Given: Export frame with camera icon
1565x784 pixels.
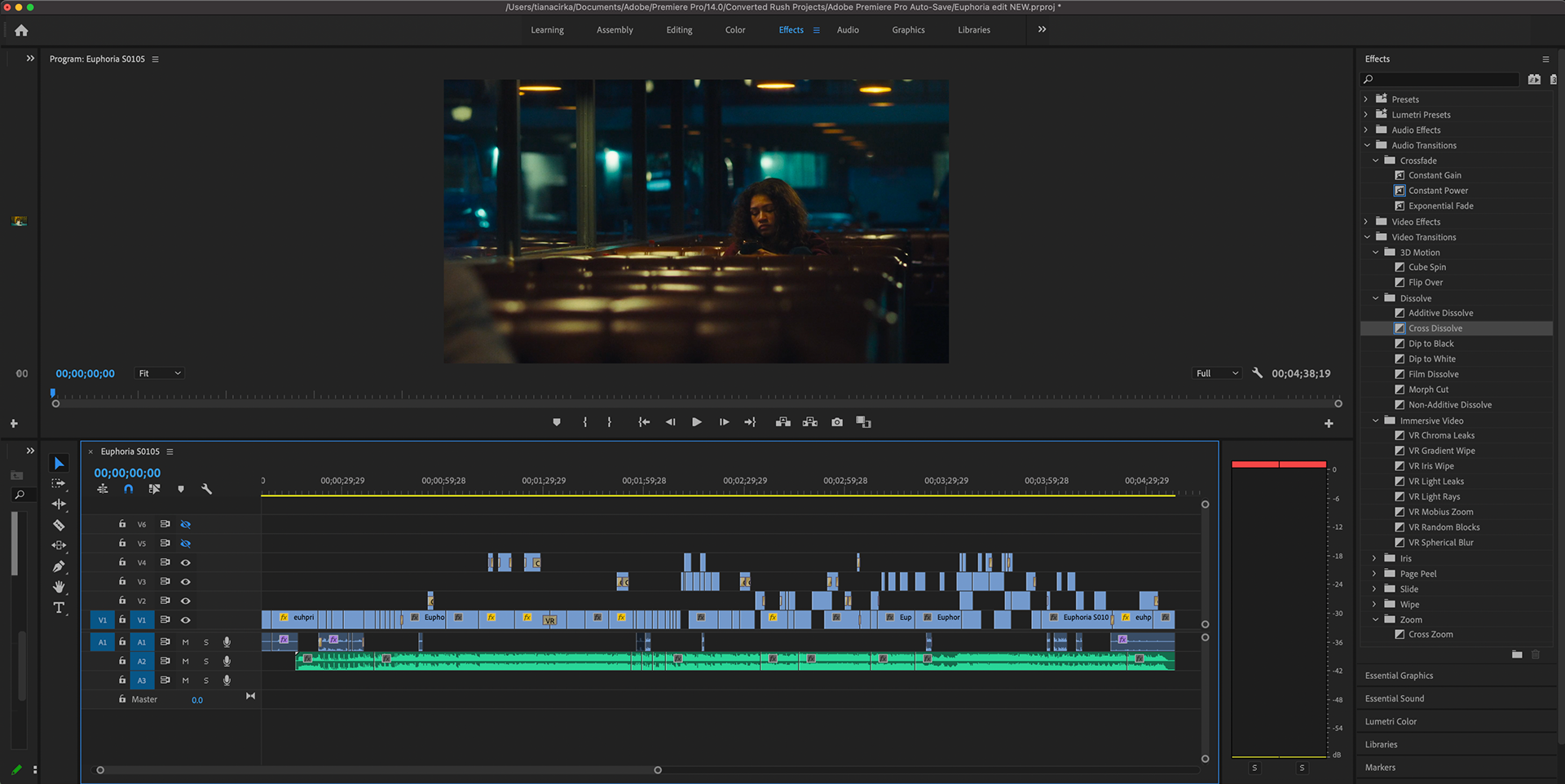Looking at the screenshot, I should [x=837, y=422].
